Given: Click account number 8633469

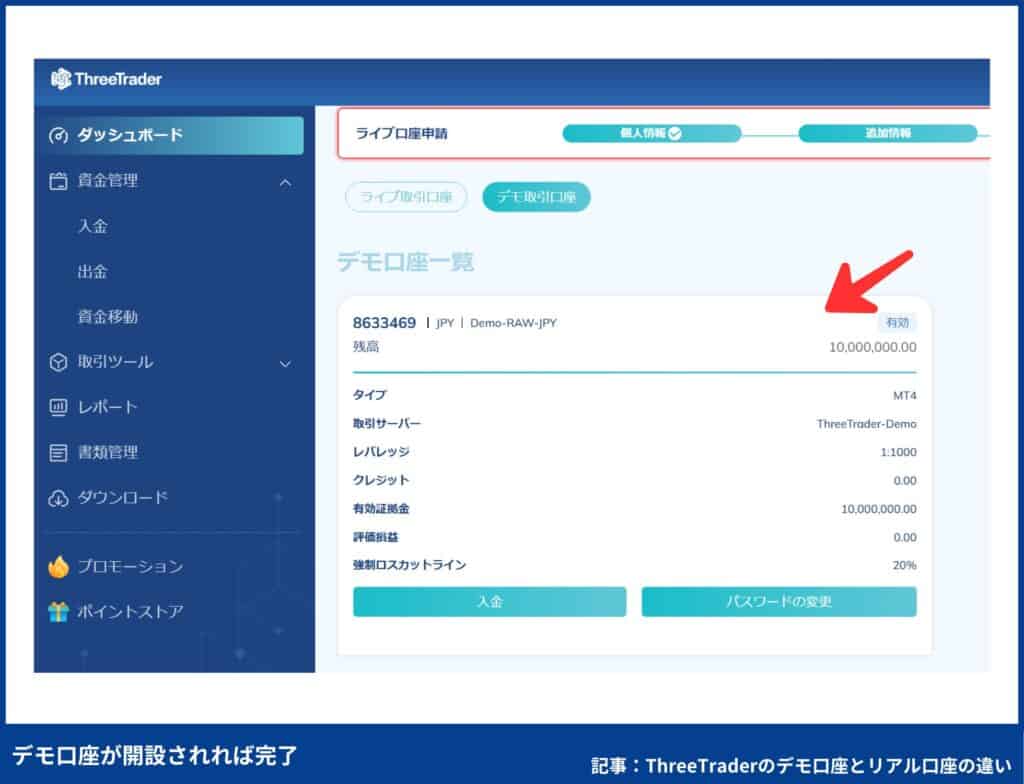Looking at the screenshot, I should coord(384,323).
